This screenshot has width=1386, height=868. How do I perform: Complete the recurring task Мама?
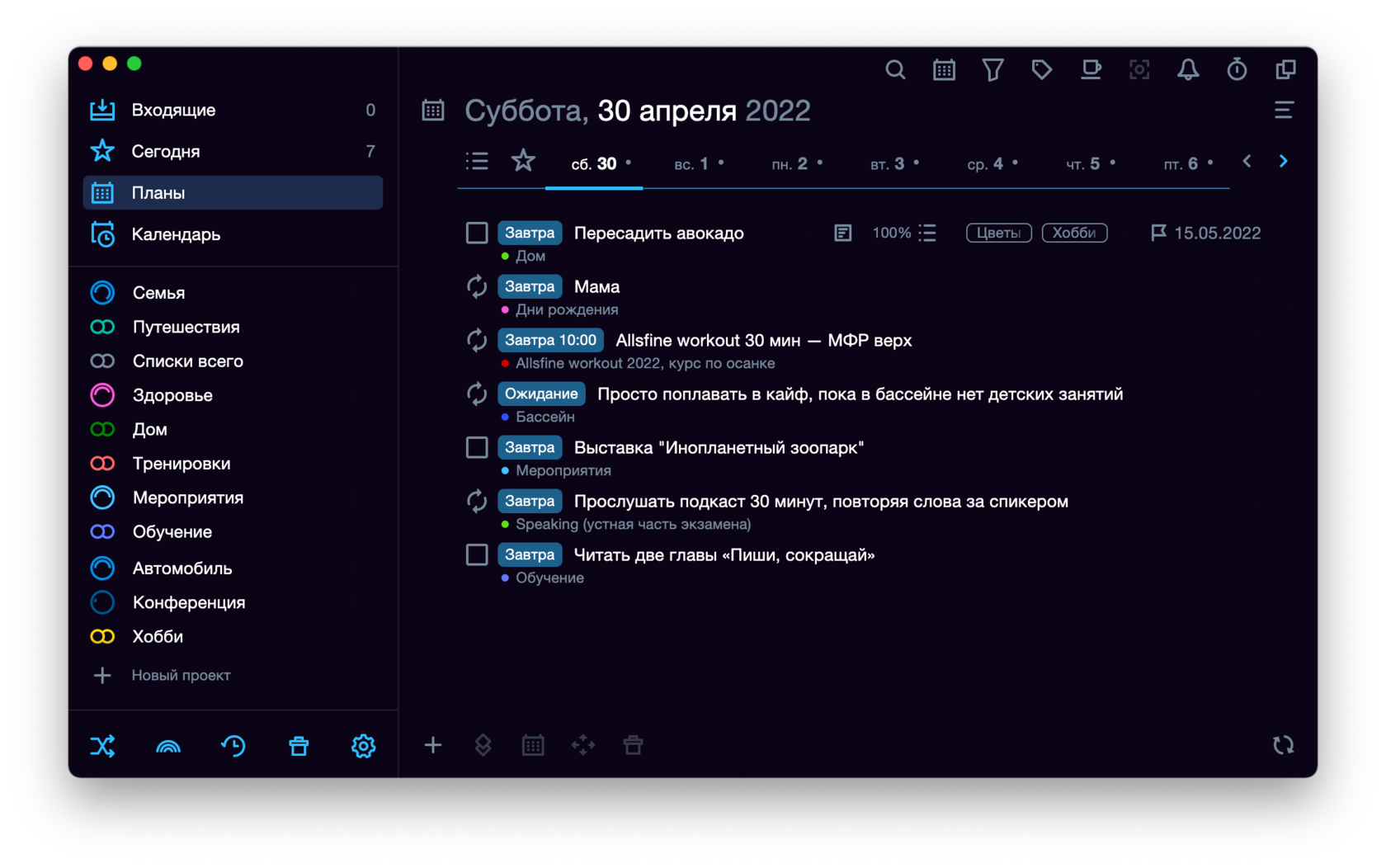(477, 286)
